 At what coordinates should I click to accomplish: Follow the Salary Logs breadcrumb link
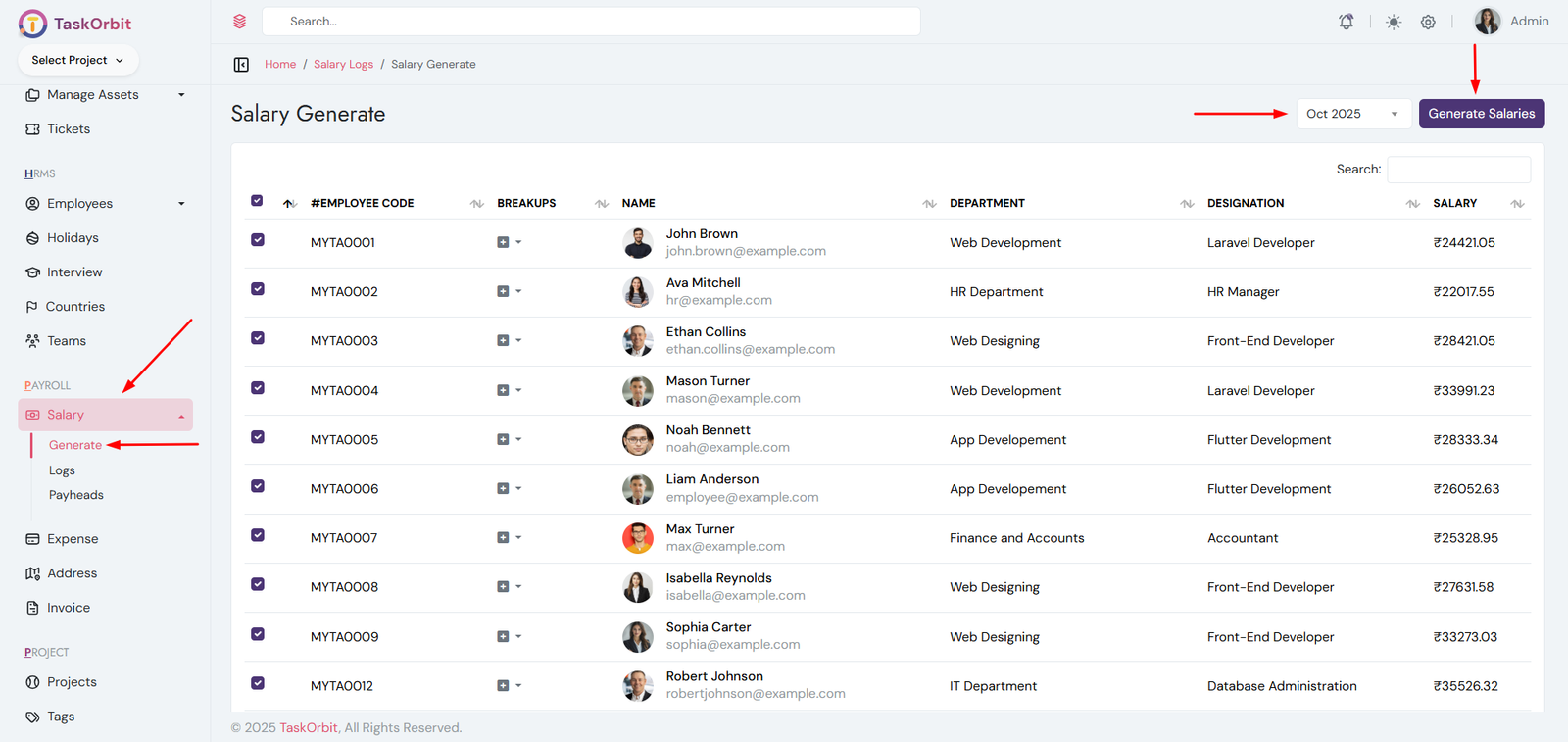pyautogui.click(x=343, y=65)
